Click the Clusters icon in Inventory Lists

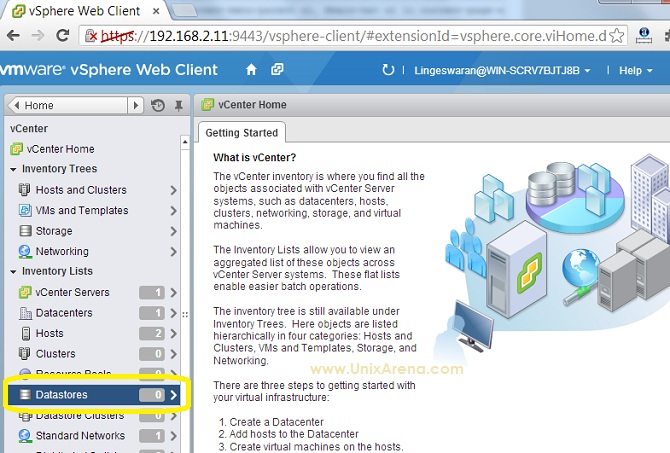tap(25, 353)
